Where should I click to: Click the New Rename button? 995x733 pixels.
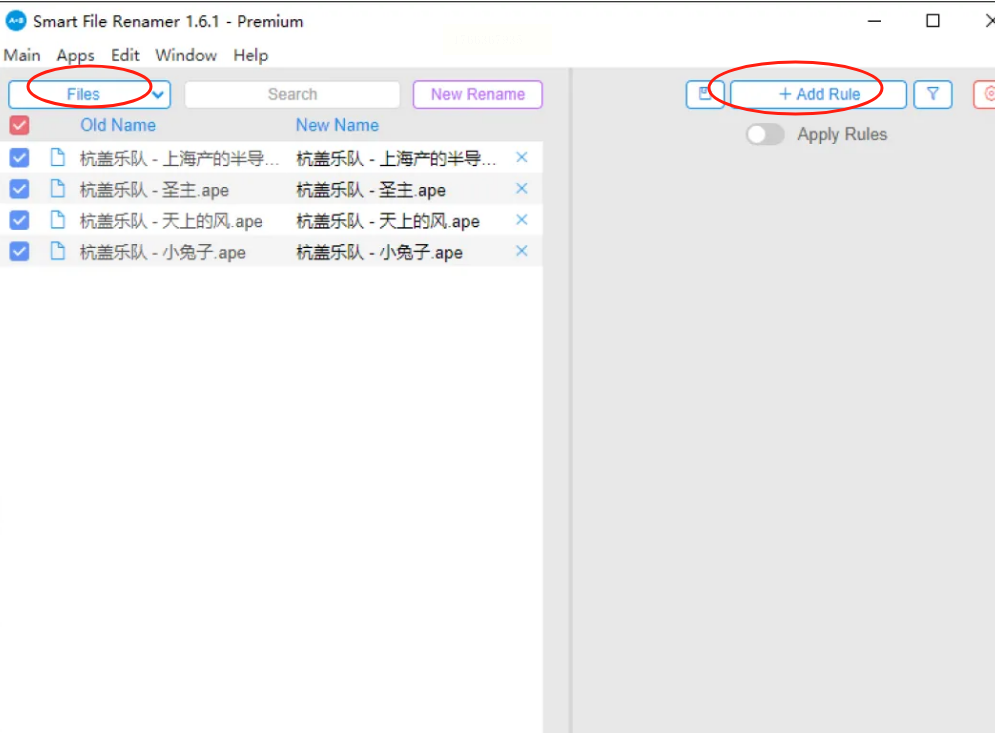pos(478,95)
